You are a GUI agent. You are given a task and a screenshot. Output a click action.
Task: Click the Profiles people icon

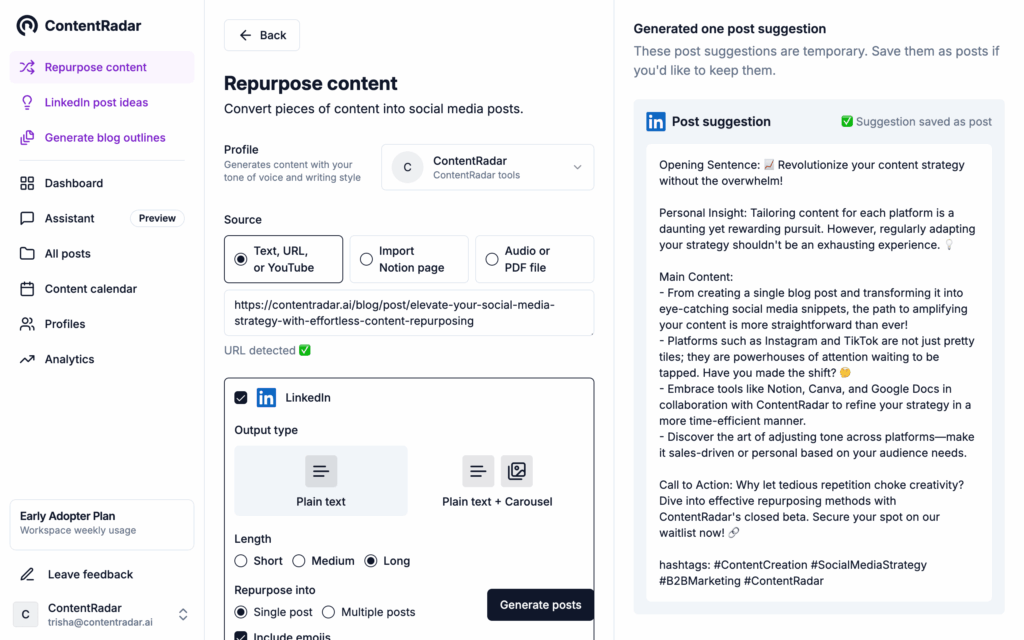[x=27, y=324]
